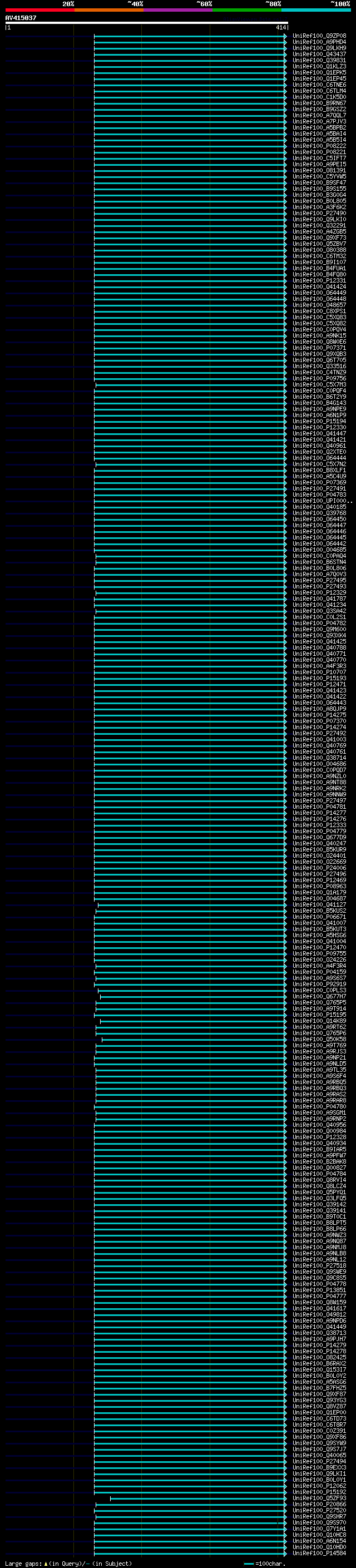Screen dimensions: 356x1568
Task: Select label UniRef100_A5B5I4
Action: coord(319,140)
